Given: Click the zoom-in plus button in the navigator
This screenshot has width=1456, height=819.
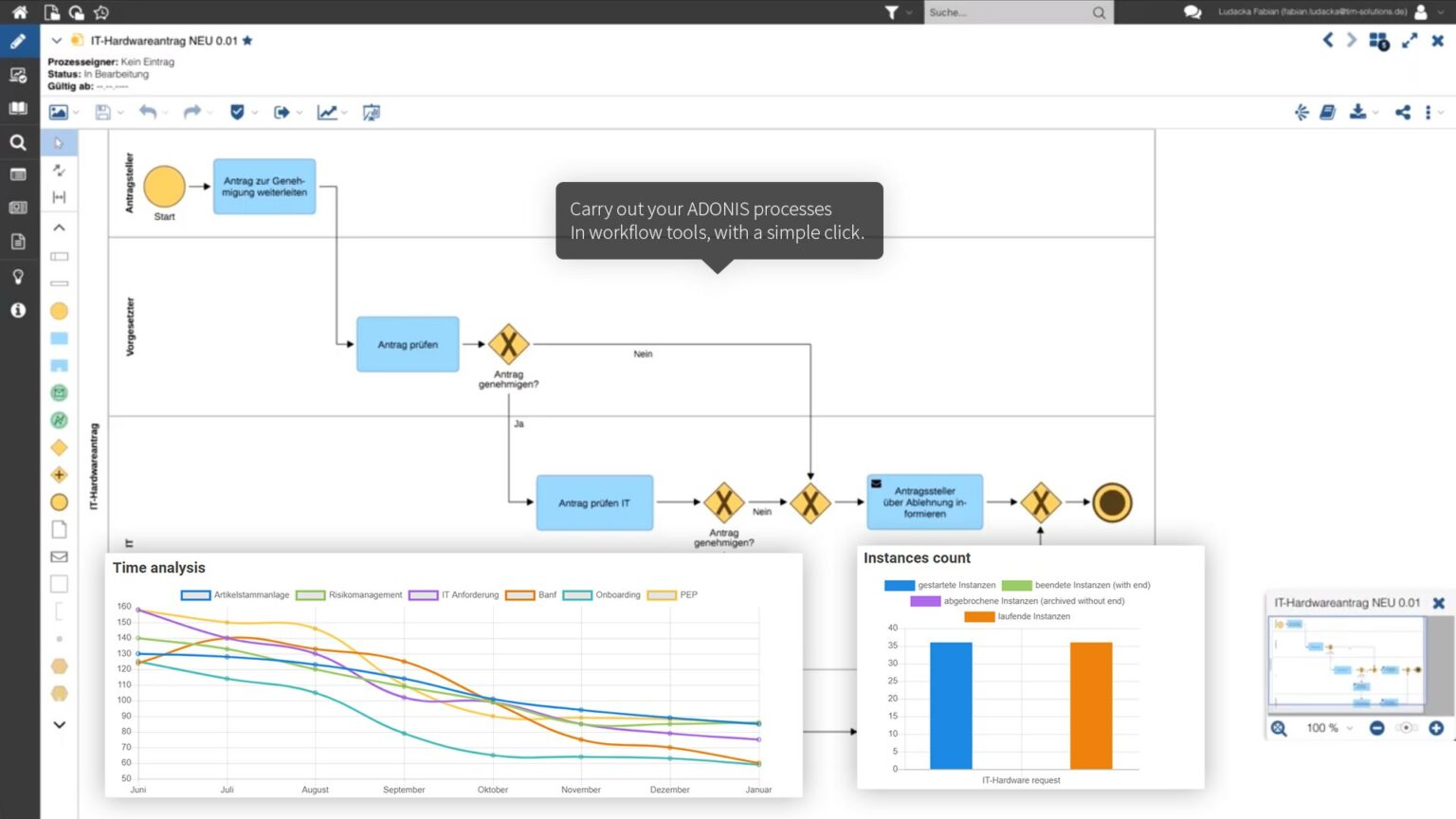Looking at the screenshot, I should [x=1436, y=728].
